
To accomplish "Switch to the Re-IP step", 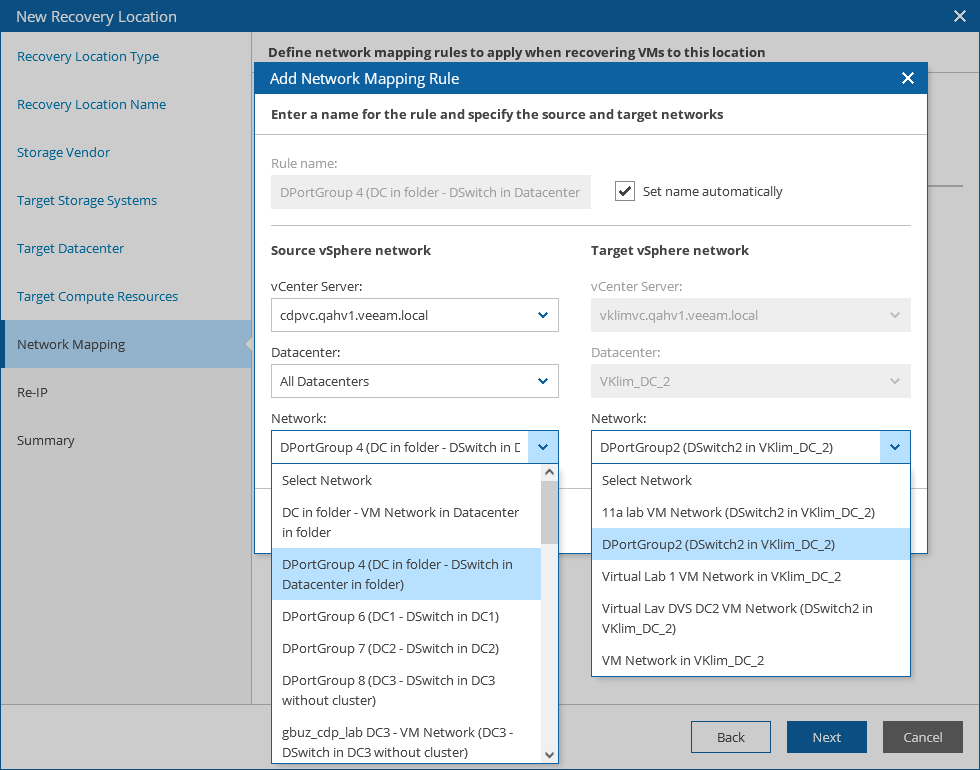I will coord(32,392).
